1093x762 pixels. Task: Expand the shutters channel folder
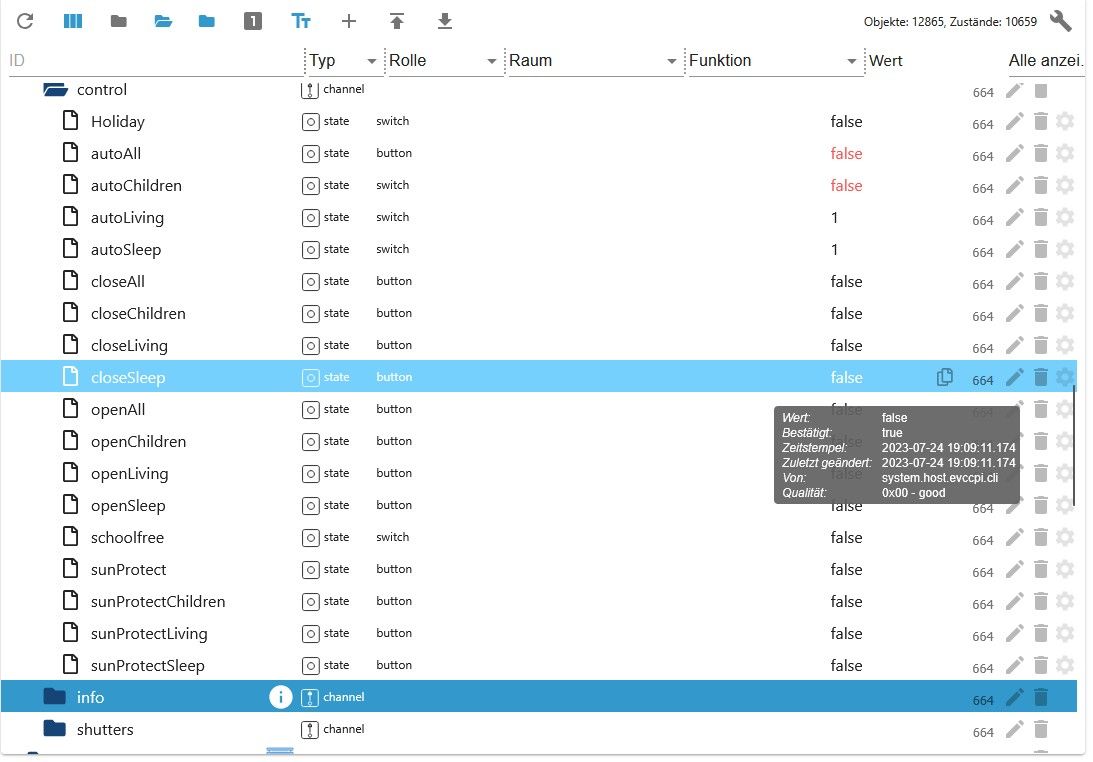pos(54,729)
